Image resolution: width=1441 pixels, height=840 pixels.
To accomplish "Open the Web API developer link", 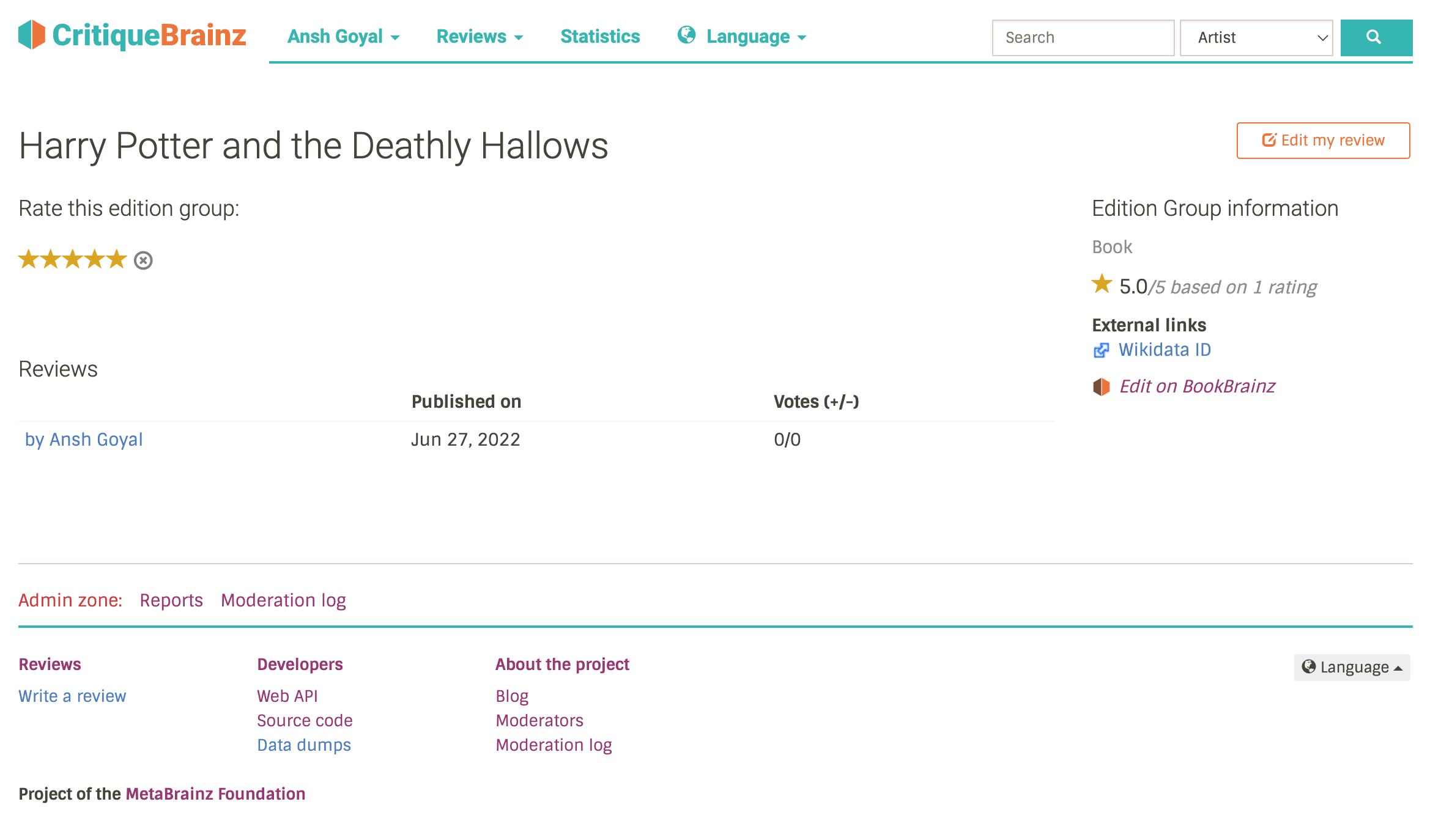I will click(x=287, y=696).
